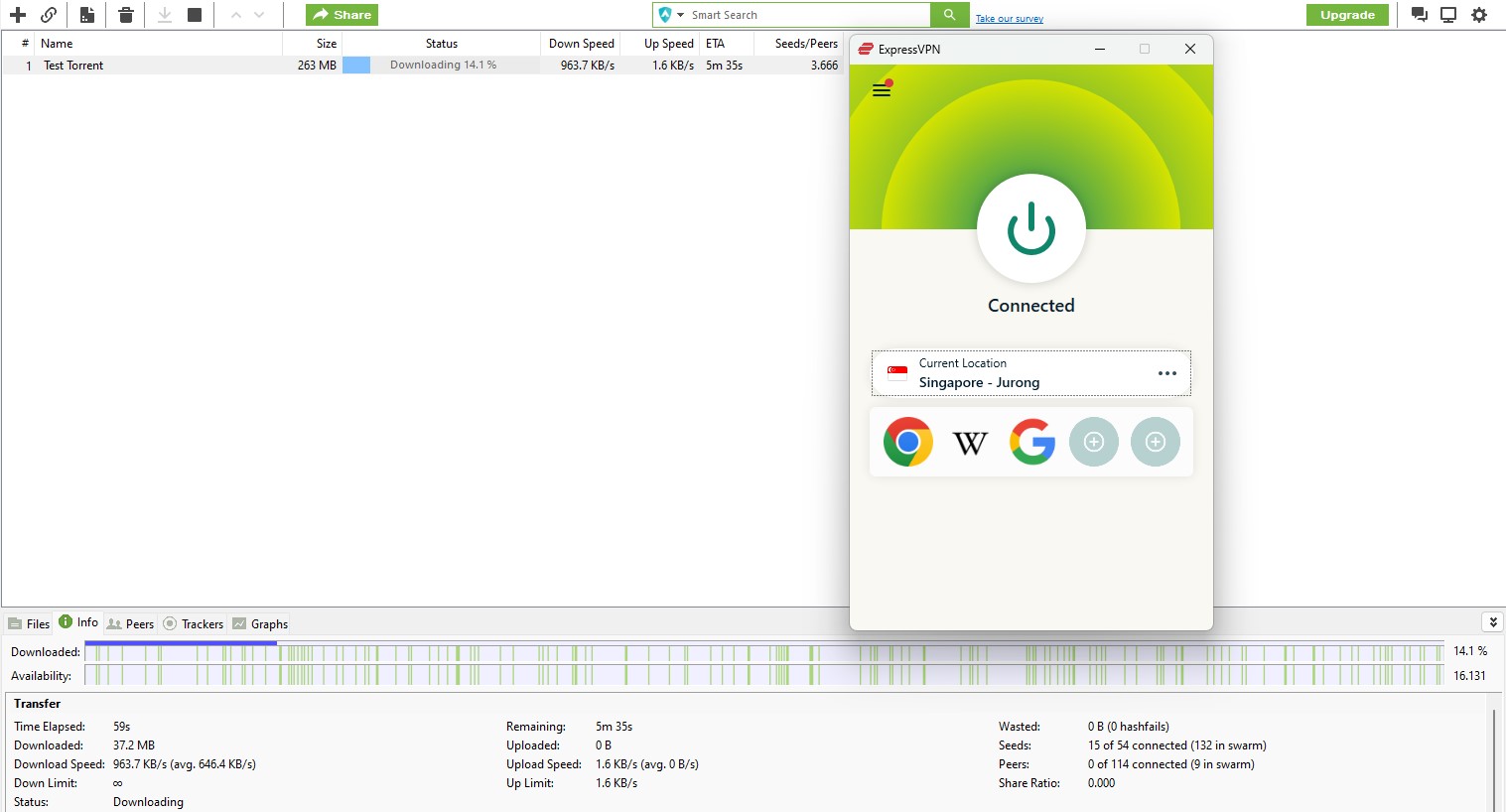Move torrent up in queue
Image resolution: width=1506 pixels, height=812 pixels.
[236, 15]
